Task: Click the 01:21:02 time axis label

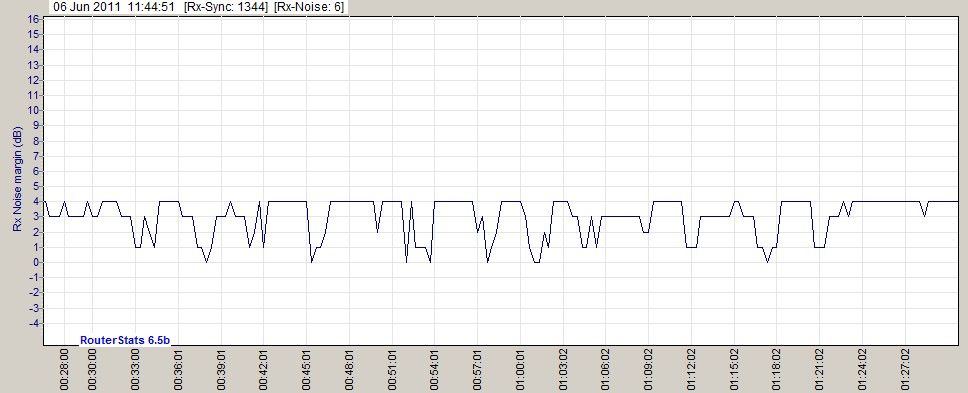Action: tap(819, 369)
